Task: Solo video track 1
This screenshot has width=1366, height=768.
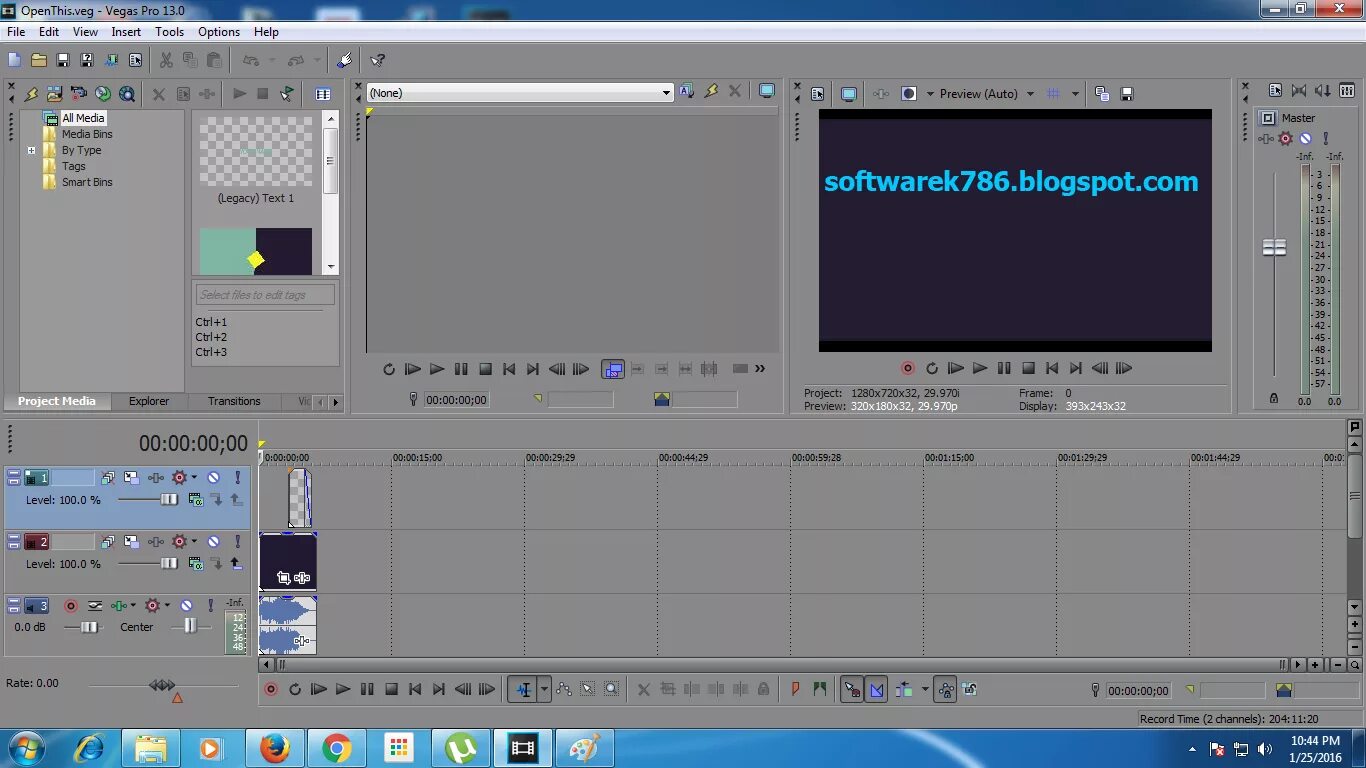Action: [x=238, y=478]
